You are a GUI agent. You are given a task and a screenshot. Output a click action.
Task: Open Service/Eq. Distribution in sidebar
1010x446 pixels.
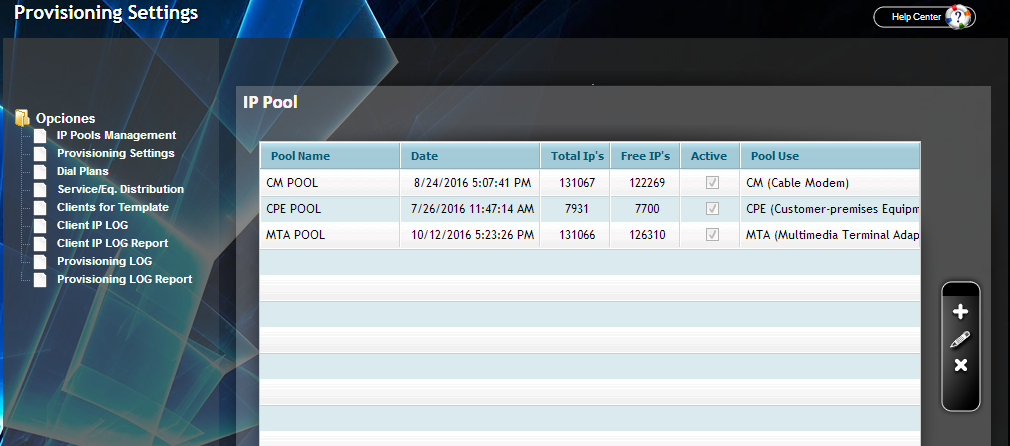(x=120, y=190)
